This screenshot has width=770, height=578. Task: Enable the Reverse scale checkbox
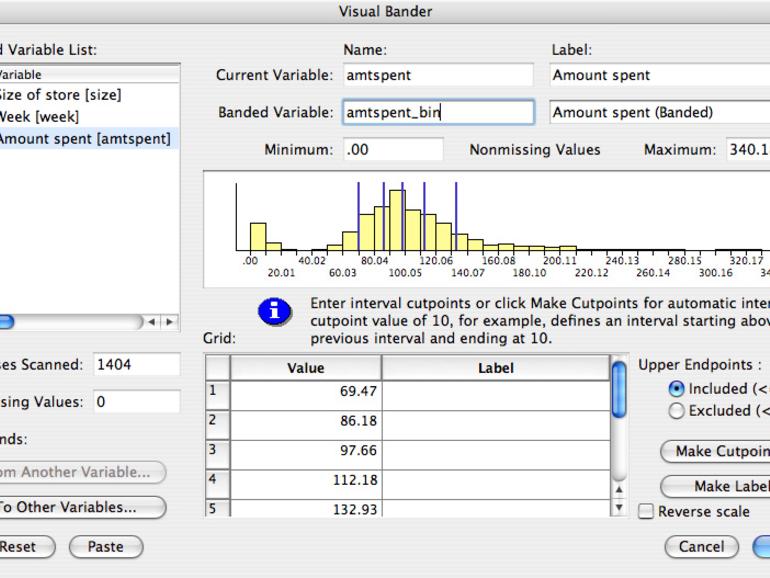(x=646, y=511)
